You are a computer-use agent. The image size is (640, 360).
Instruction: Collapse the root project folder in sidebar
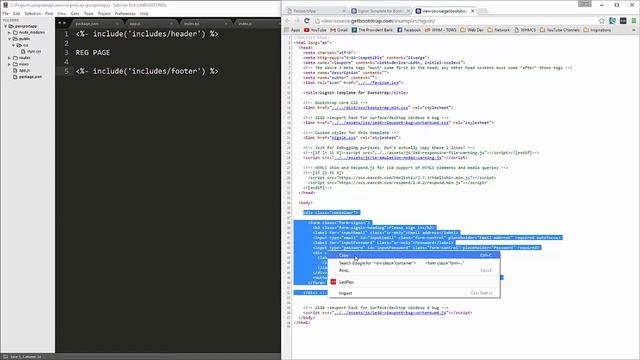[5, 26]
